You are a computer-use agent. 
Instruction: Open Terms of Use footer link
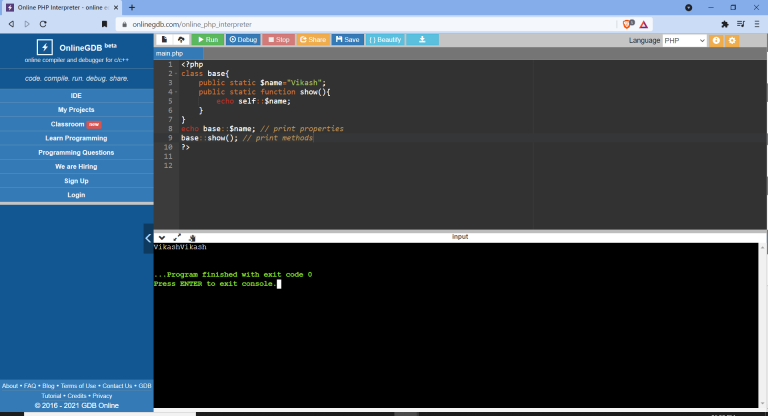[x=78, y=386]
